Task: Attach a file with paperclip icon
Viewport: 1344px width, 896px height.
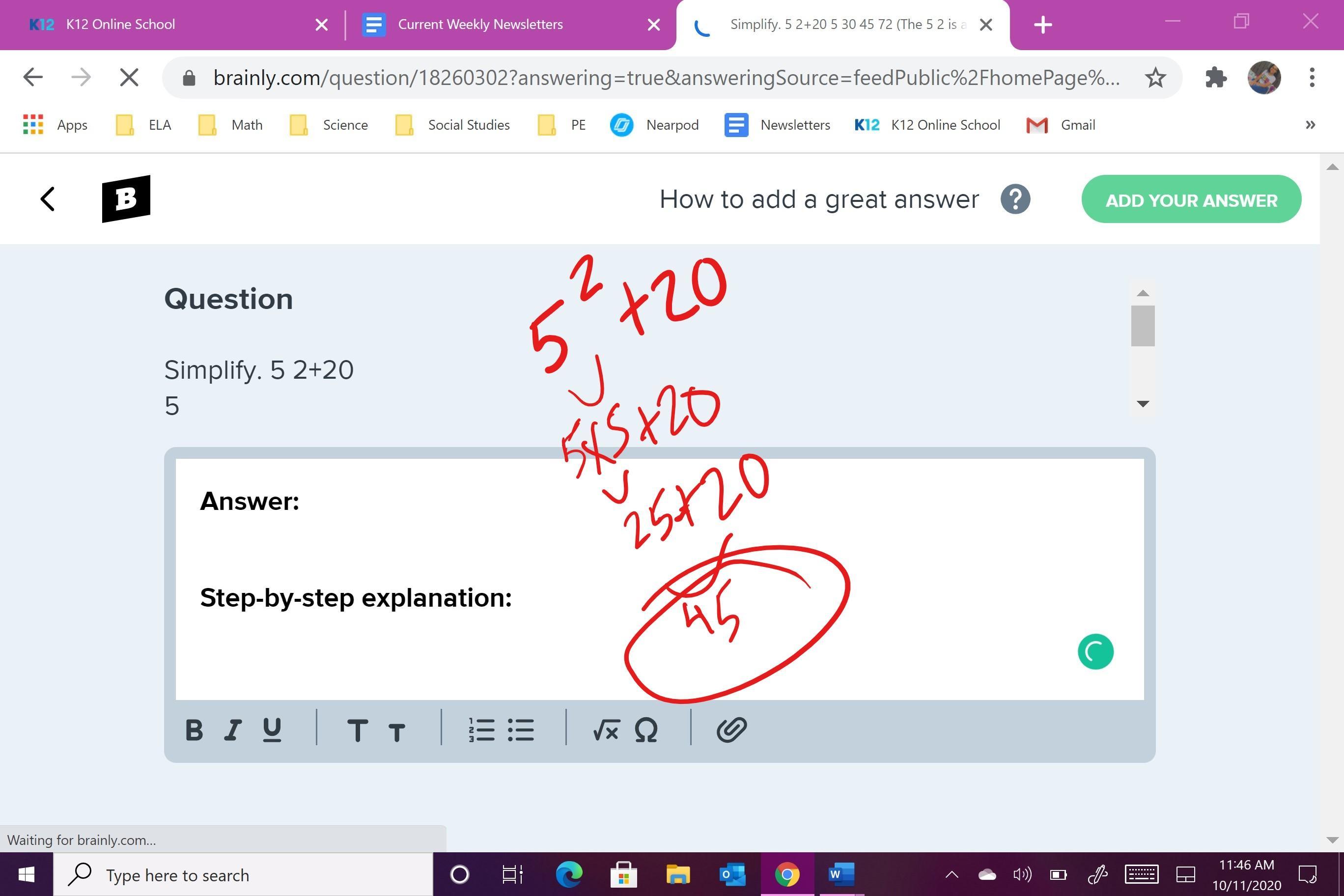Action: tap(731, 729)
